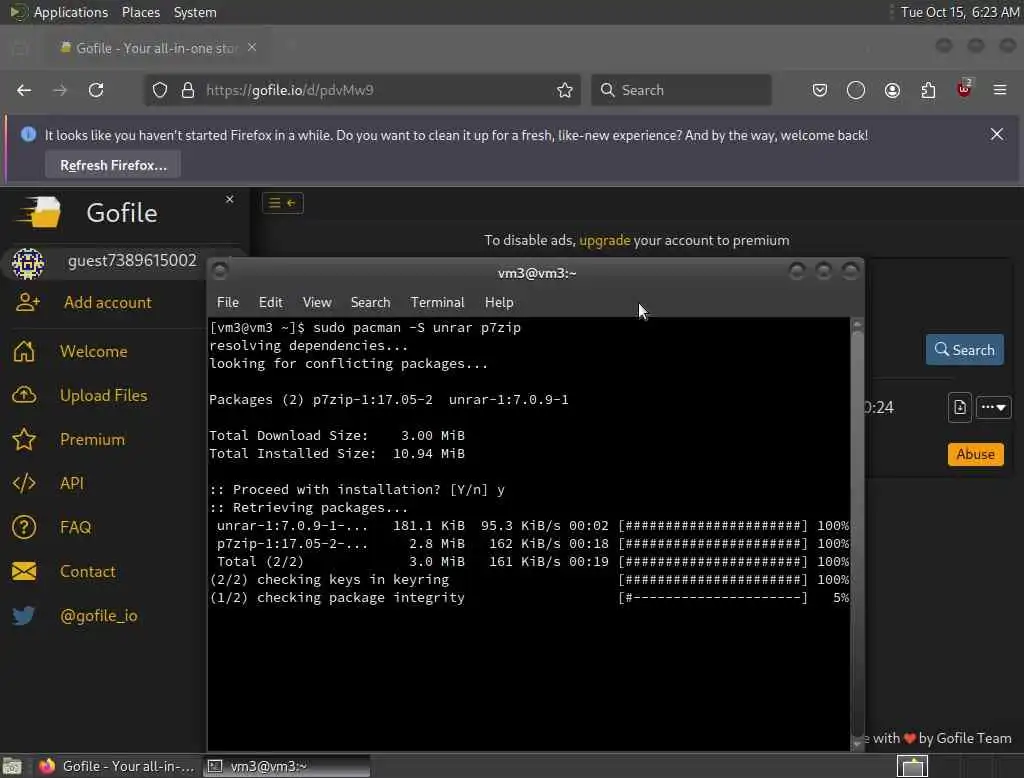Viewport: 1024px width, 778px height.
Task: Open uBlock Origin extension icon
Action: (964, 89)
